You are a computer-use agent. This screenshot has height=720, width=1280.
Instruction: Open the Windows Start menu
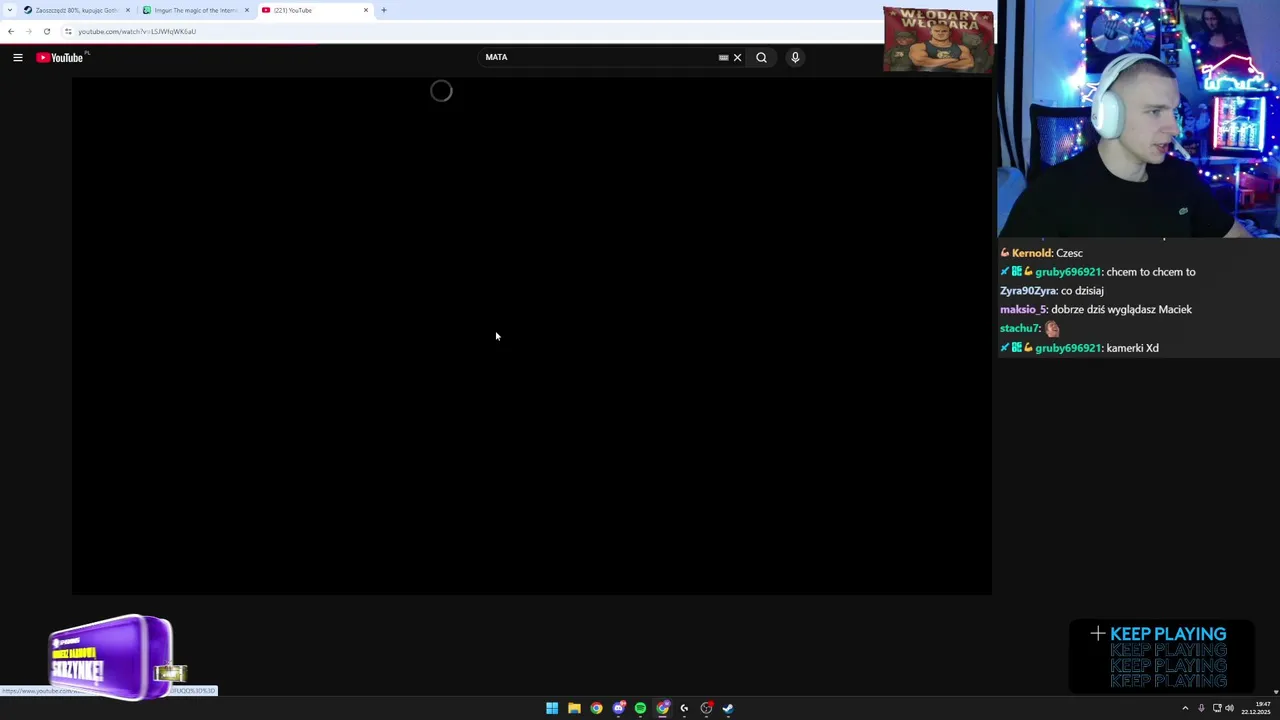(x=552, y=708)
